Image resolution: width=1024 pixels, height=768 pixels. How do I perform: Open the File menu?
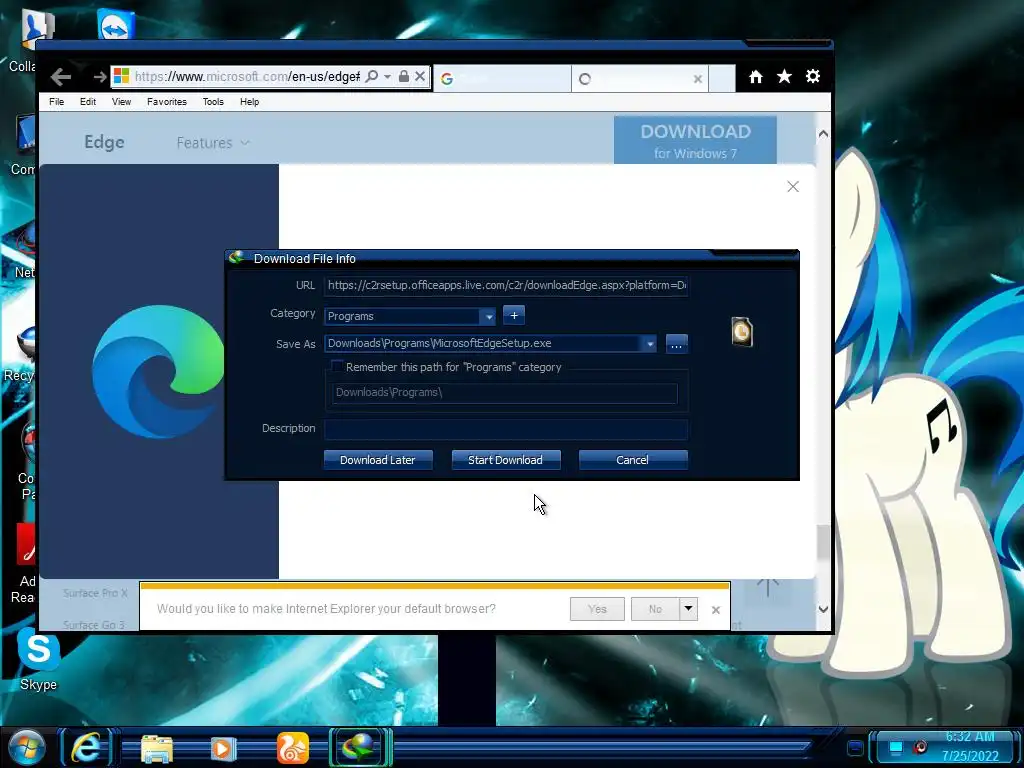(x=57, y=102)
